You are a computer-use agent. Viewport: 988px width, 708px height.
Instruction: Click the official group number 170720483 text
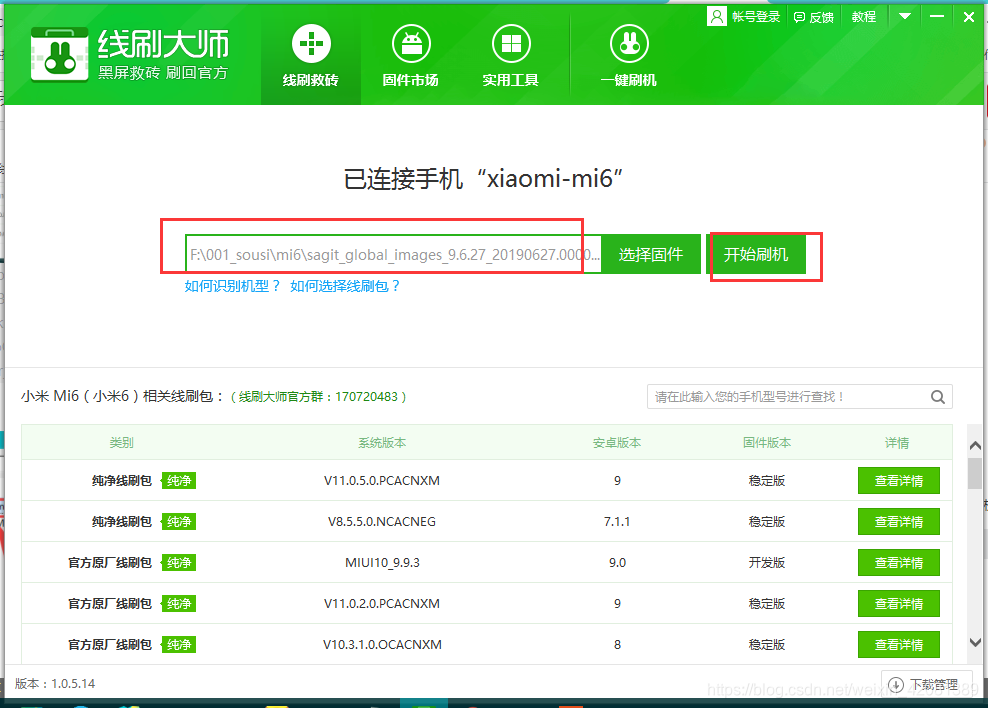(366, 397)
